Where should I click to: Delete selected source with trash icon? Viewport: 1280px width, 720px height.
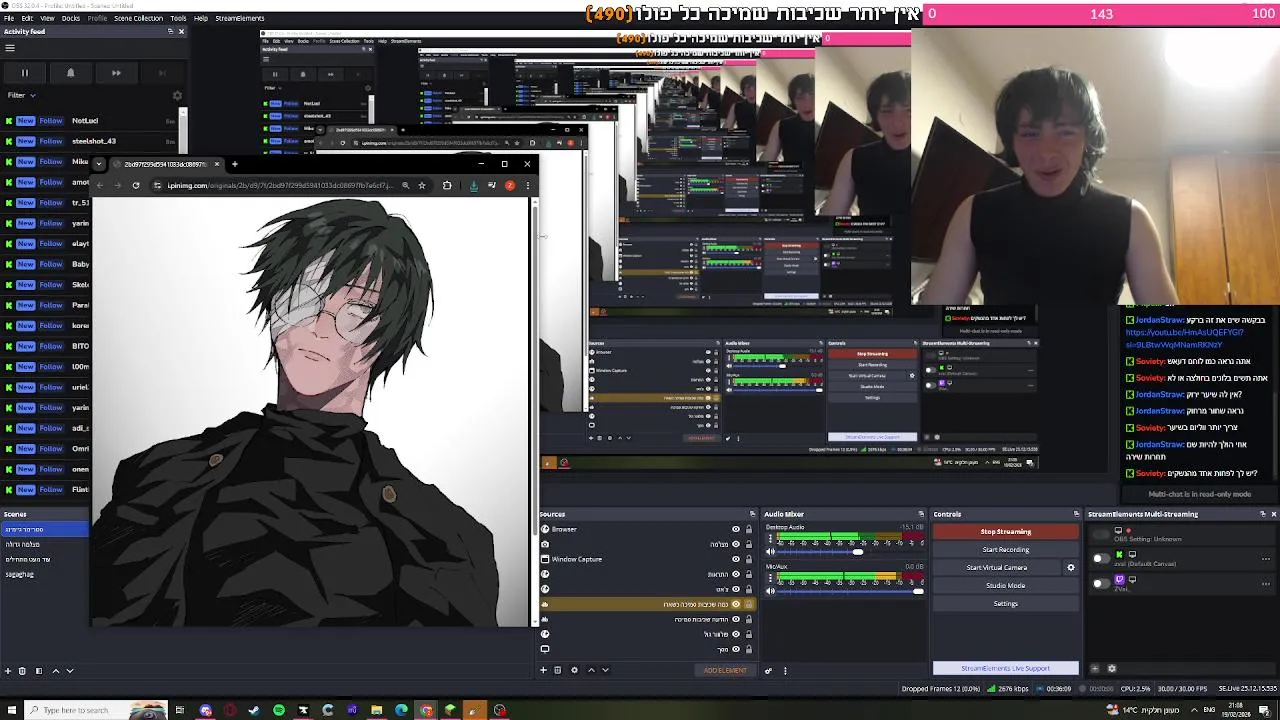tap(558, 670)
